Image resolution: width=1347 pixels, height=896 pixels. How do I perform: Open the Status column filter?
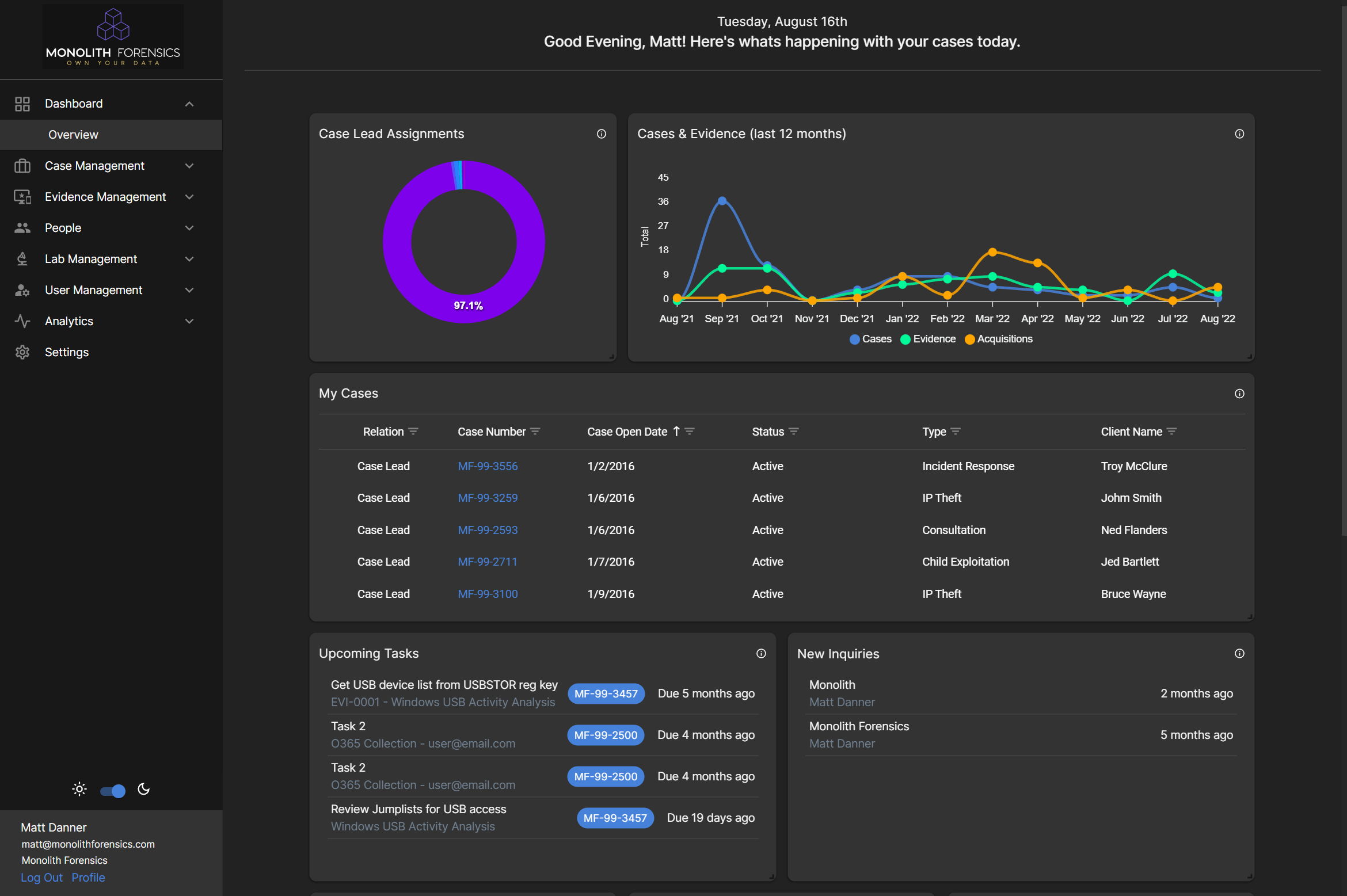click(x=794, y=432)
